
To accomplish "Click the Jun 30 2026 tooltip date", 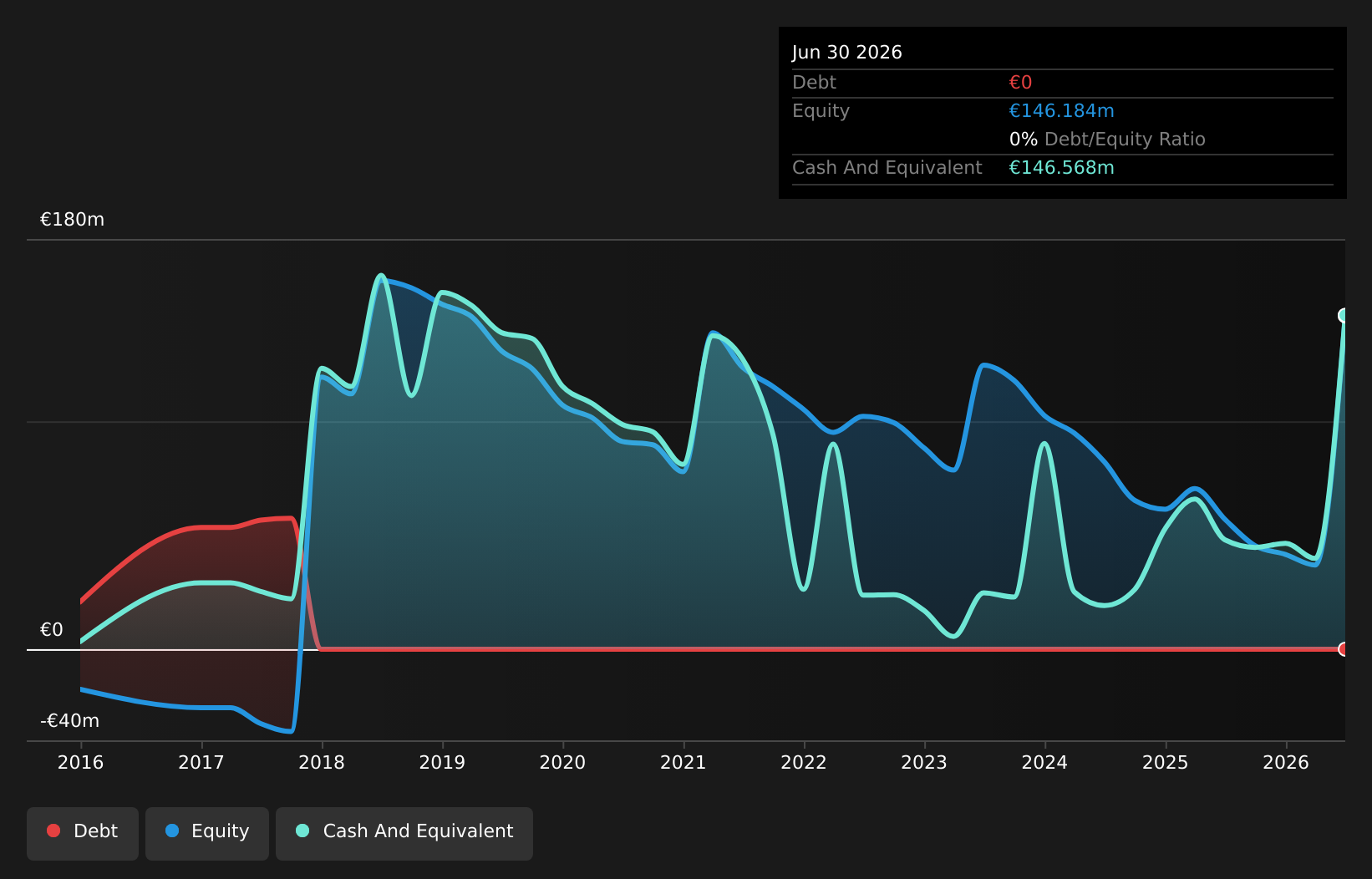I will click(847, 53).
